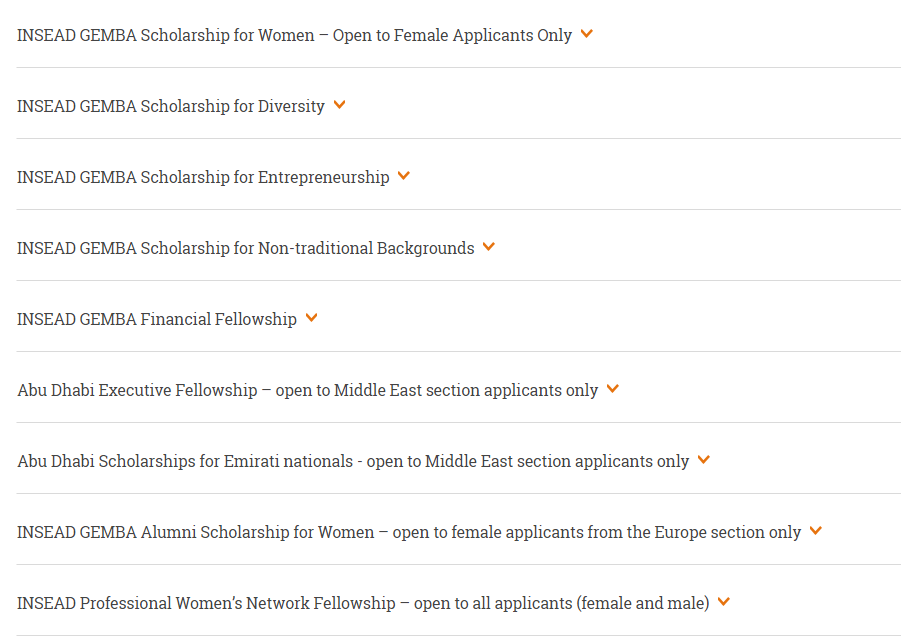Screen dimensions: 901x640
Task: Select INSEAD GEMBA Scholarship for Diversity title
Action: coord(171,107)
